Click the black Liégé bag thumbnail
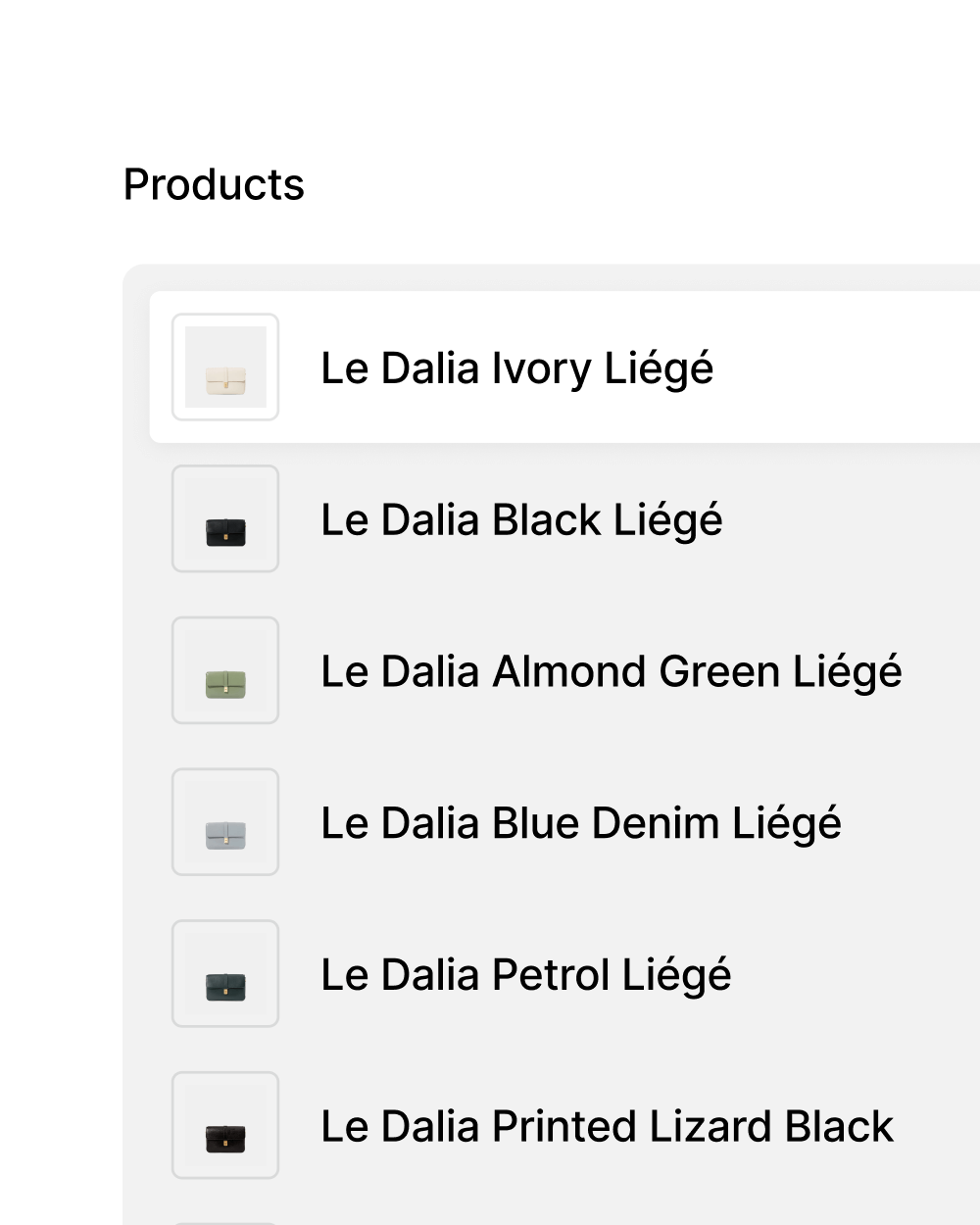The width and height of the screenshot is (980, 1225). pyautogui.click(x=225, y=519)
